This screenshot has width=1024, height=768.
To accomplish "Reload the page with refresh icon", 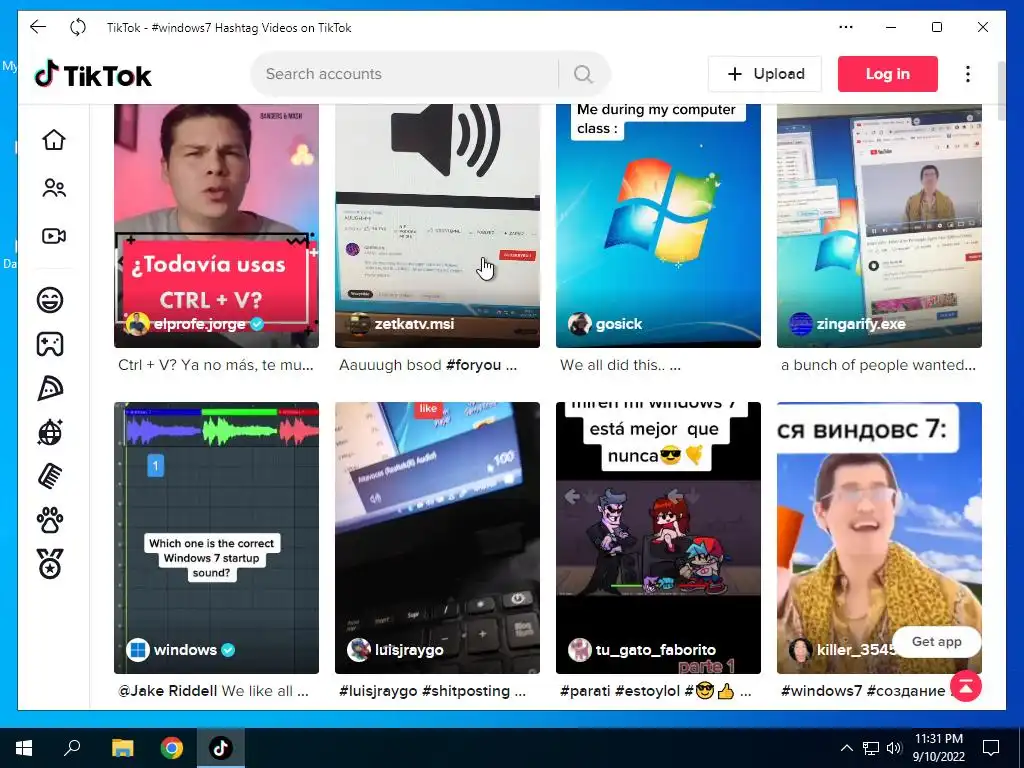I will coord(78,27).
